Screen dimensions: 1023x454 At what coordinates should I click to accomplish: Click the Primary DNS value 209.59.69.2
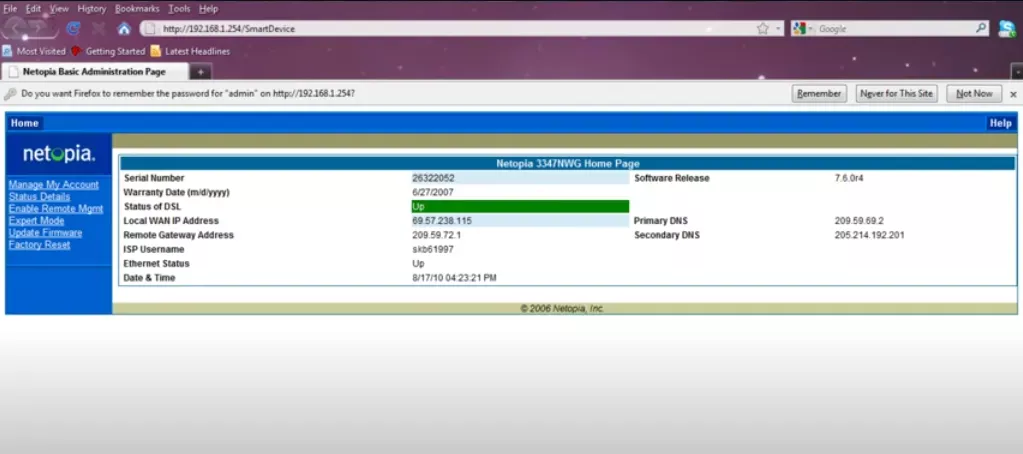coord(859,221)
